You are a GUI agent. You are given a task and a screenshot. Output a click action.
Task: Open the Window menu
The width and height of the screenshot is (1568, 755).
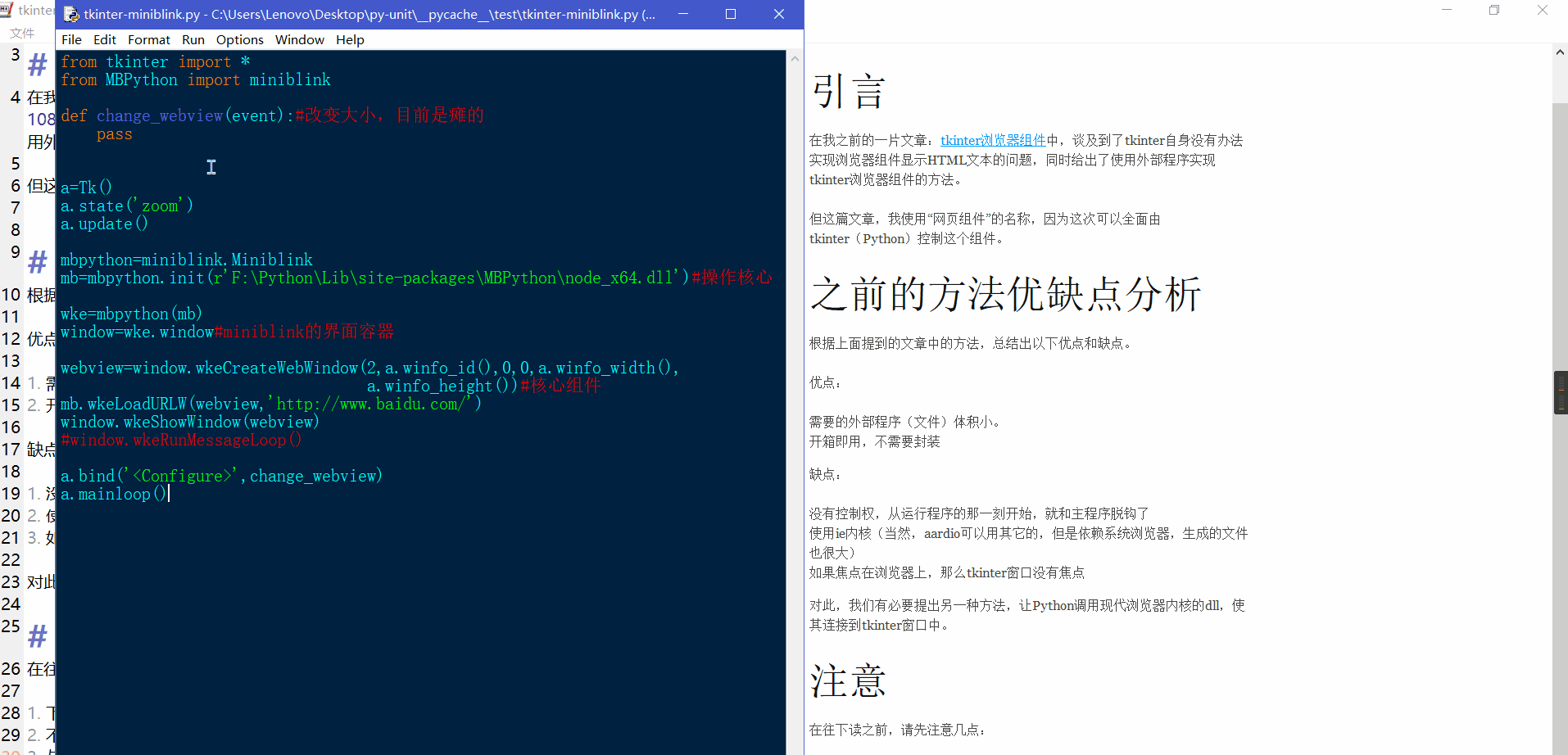(299, 39)
